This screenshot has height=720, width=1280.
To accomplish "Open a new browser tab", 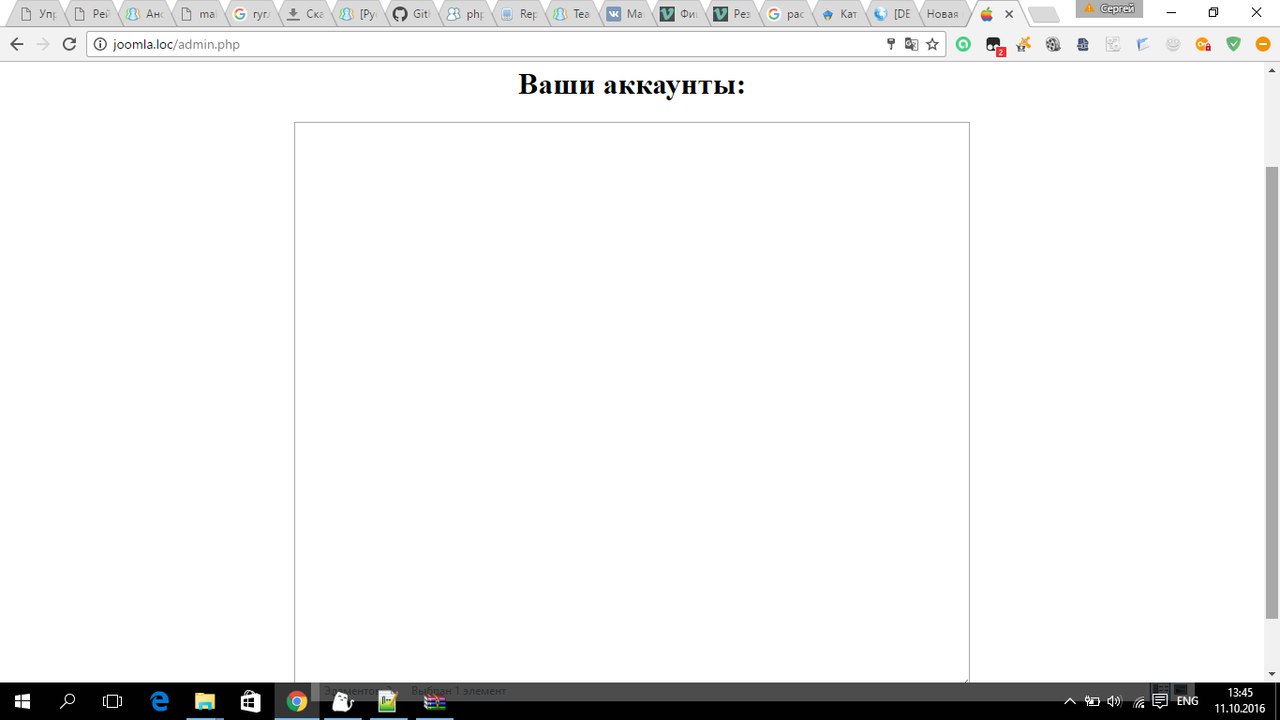I will point(1042,15).
